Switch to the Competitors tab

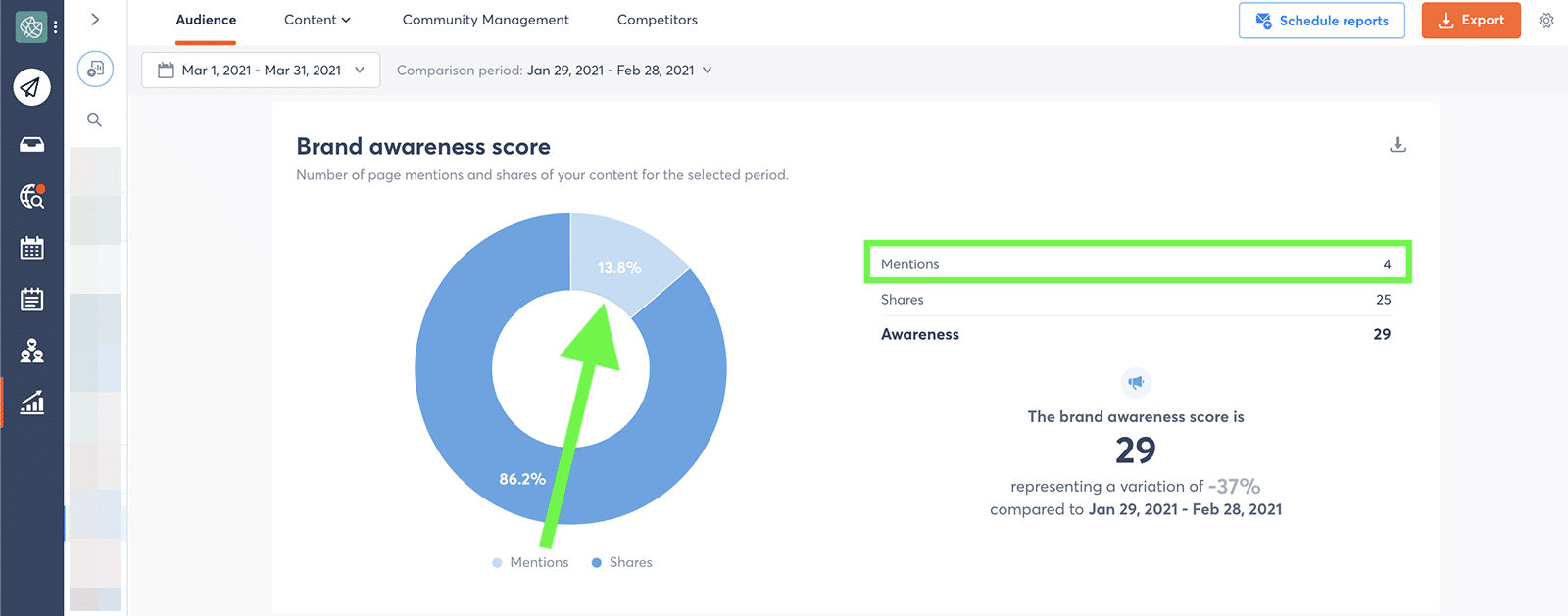coord(657,20)
